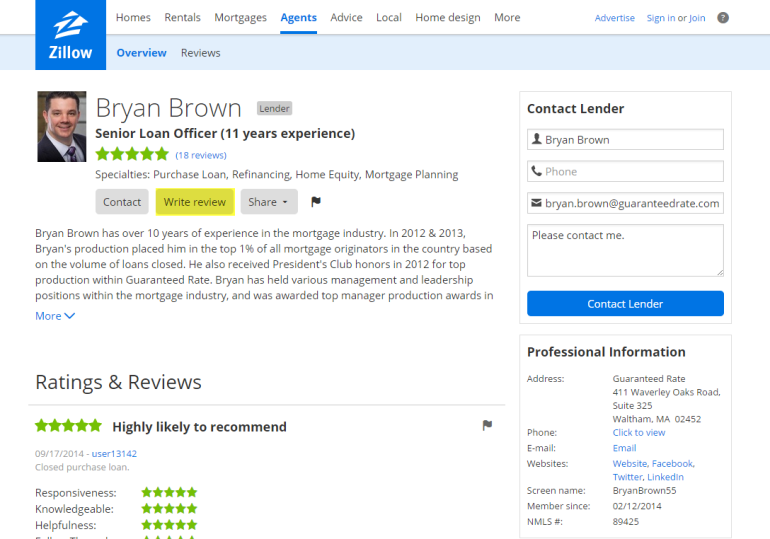This screenshot has width=770, height=539.
Task: Click the Guaranteed Rate address text
Action: tap(666, 399)
